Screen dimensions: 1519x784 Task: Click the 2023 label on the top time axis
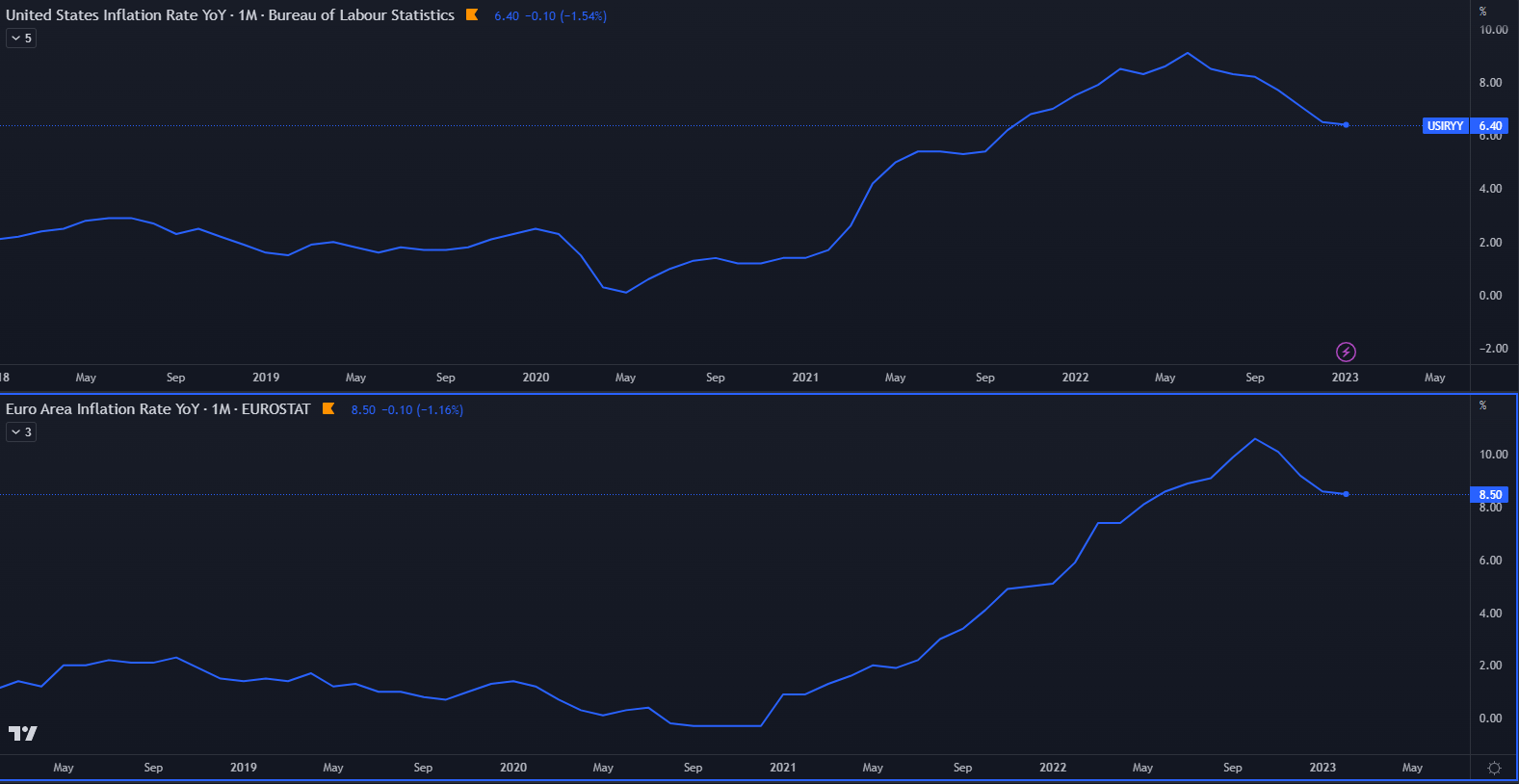point(1345,378)
